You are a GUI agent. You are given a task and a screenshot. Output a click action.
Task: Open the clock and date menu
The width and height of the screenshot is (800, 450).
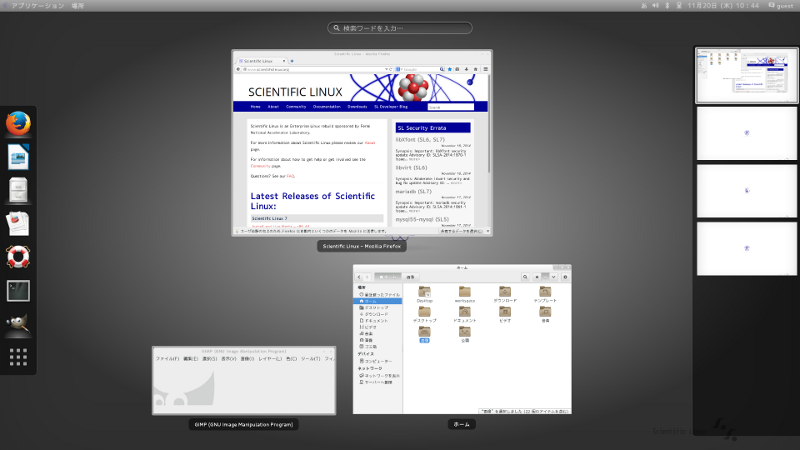[x=723, y=6]
